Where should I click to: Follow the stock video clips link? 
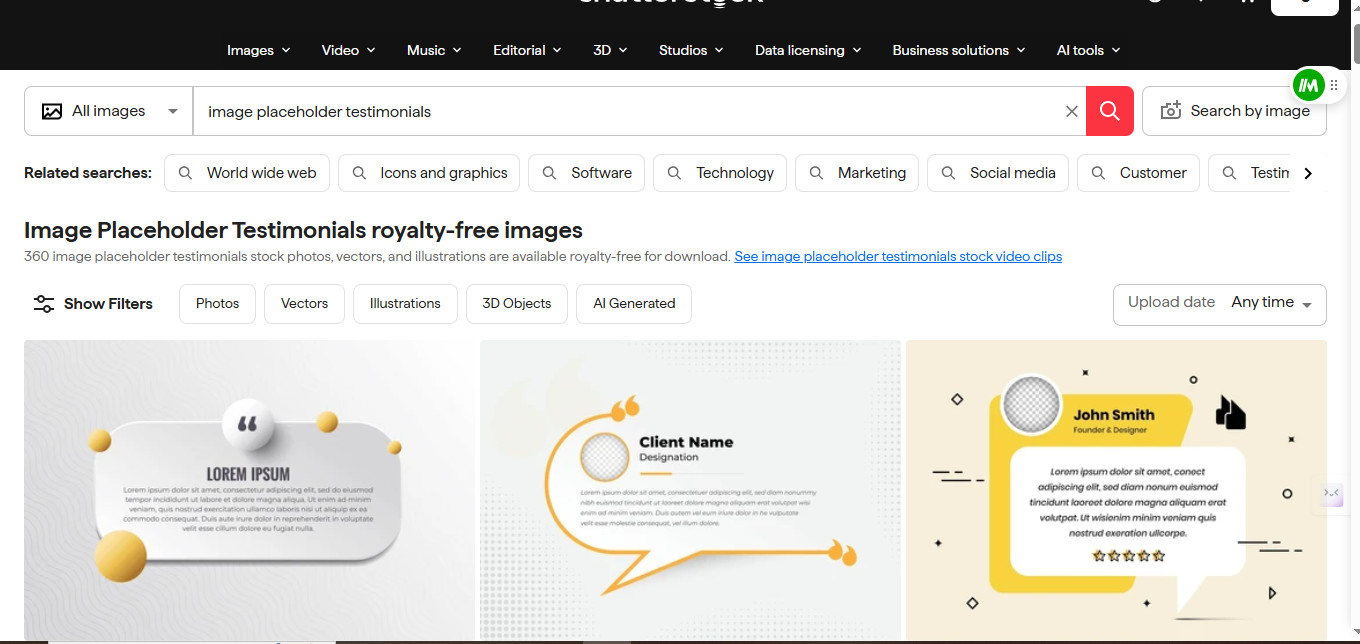coord(897,257)
